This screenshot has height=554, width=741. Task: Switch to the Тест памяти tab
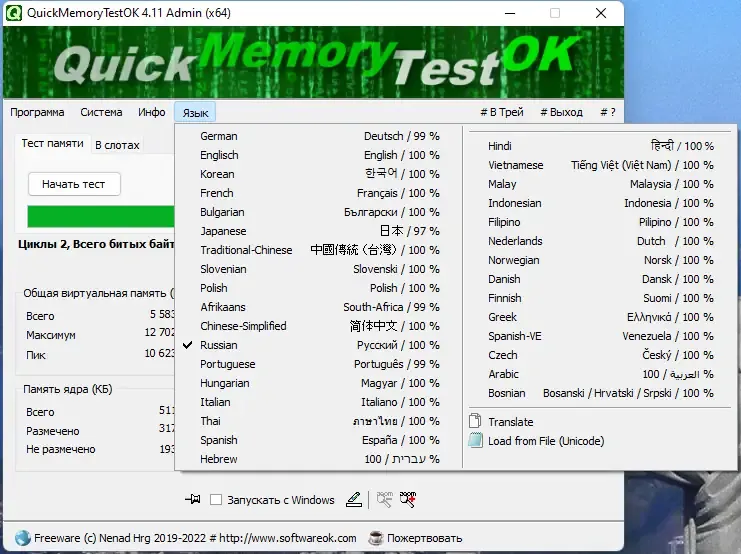click(x=52, y=143)
